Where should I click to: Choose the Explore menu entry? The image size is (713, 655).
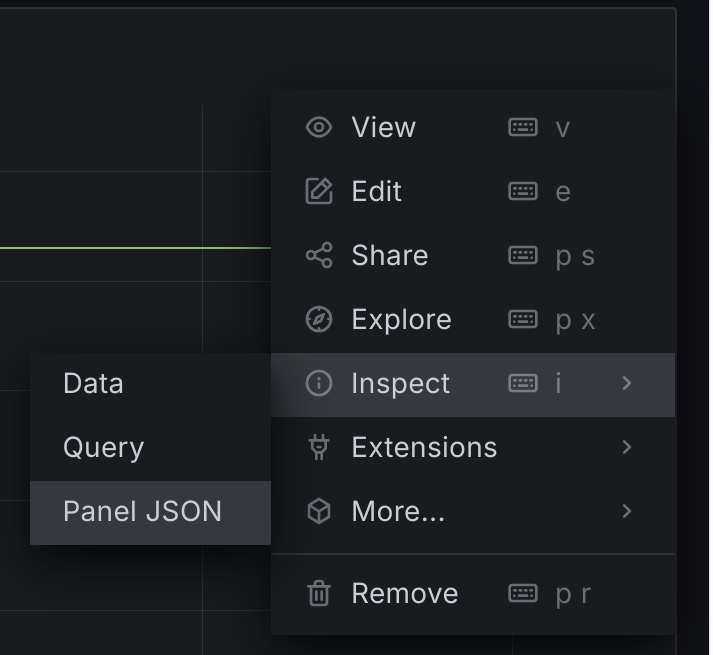[x=473, y=319]
